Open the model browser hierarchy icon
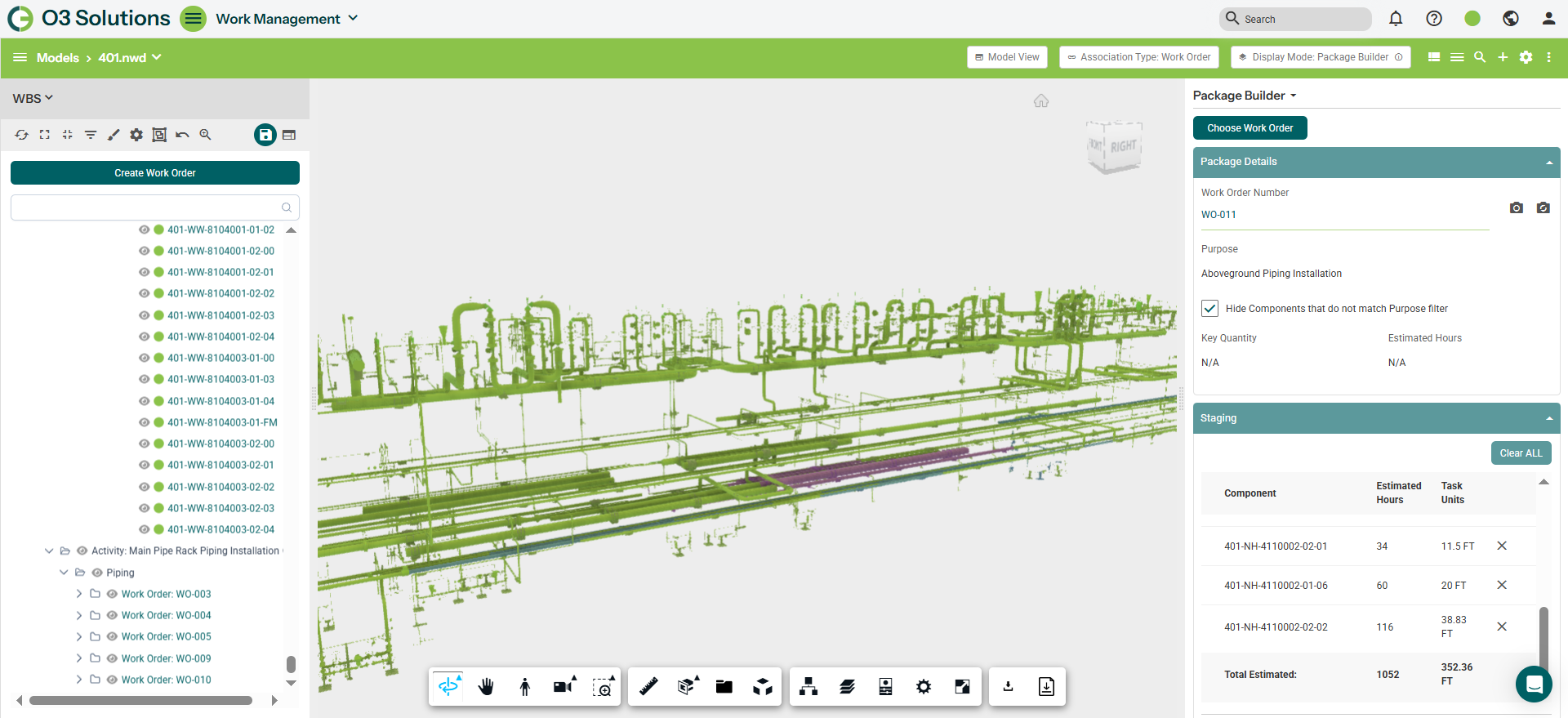Screen dimensions: 1568x718 click(x=808, y=687)
